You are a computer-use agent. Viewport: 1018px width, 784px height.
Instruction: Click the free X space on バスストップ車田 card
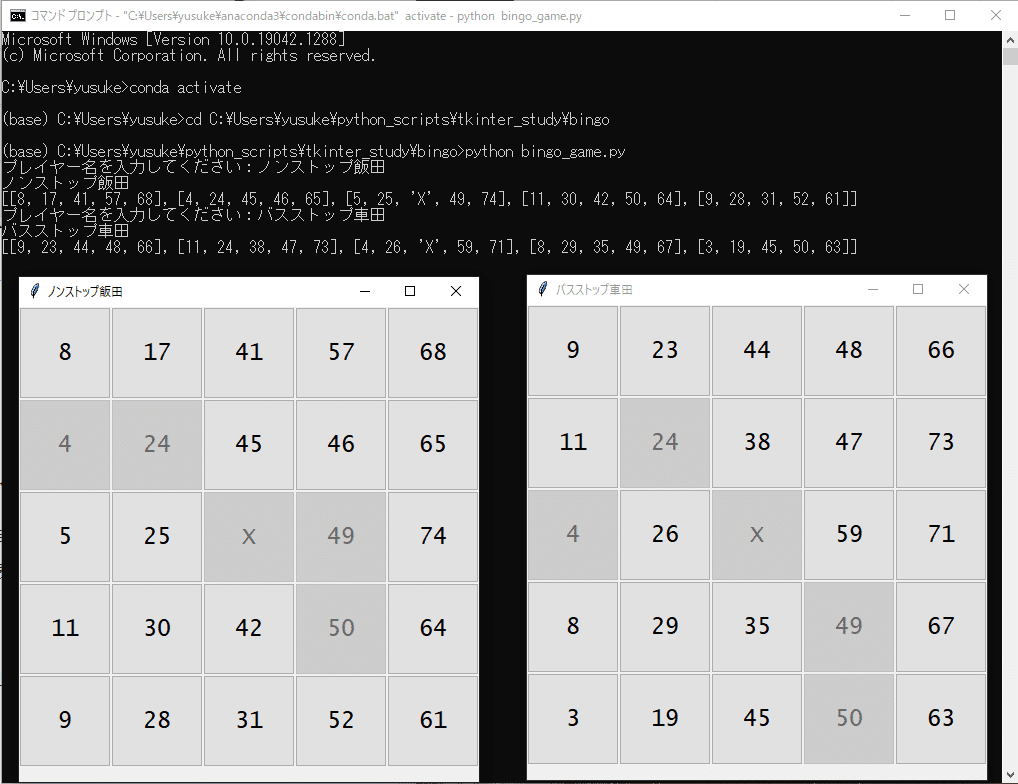[x=756, y=534]
